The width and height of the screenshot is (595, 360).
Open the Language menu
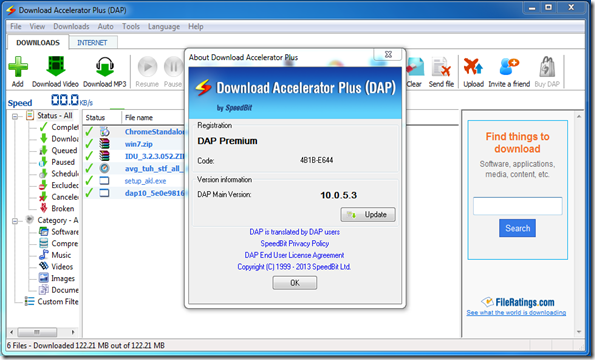(x=164, y=27)
